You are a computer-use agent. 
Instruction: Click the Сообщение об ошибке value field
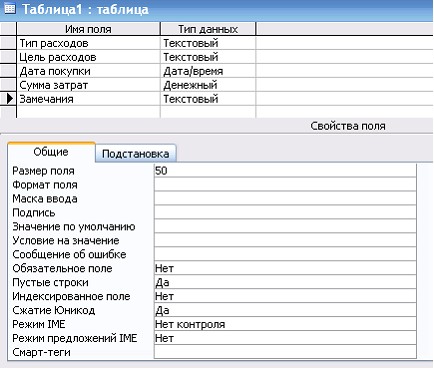point(285,254)
